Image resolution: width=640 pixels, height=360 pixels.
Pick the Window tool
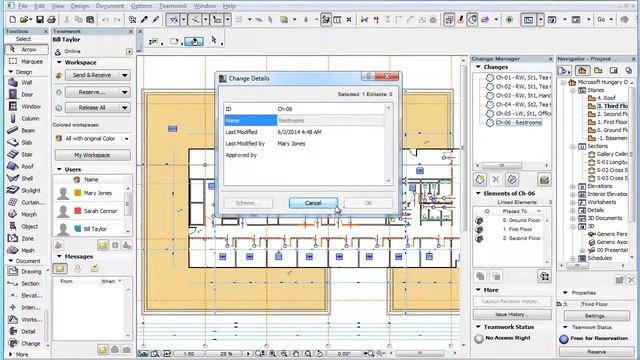click(26, 107)
